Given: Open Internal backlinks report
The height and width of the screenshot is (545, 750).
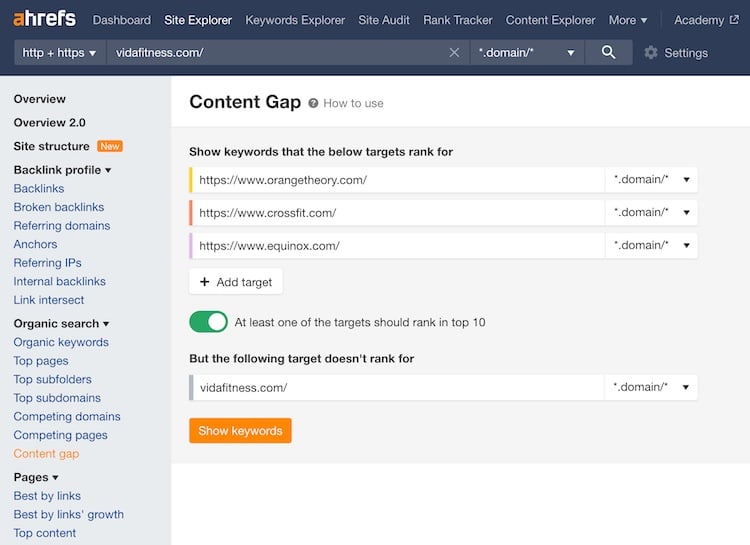Looking at the screenshot, I should pos(60,281).
